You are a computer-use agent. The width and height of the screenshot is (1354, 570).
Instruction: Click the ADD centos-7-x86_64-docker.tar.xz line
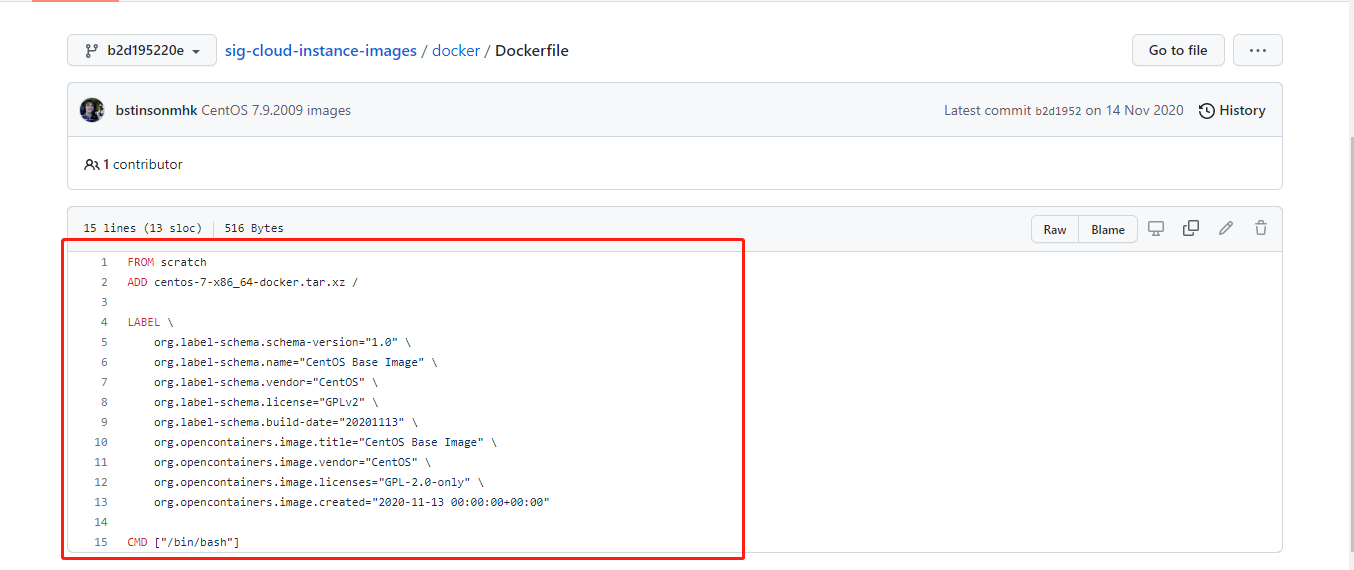[x=243, y=282]
